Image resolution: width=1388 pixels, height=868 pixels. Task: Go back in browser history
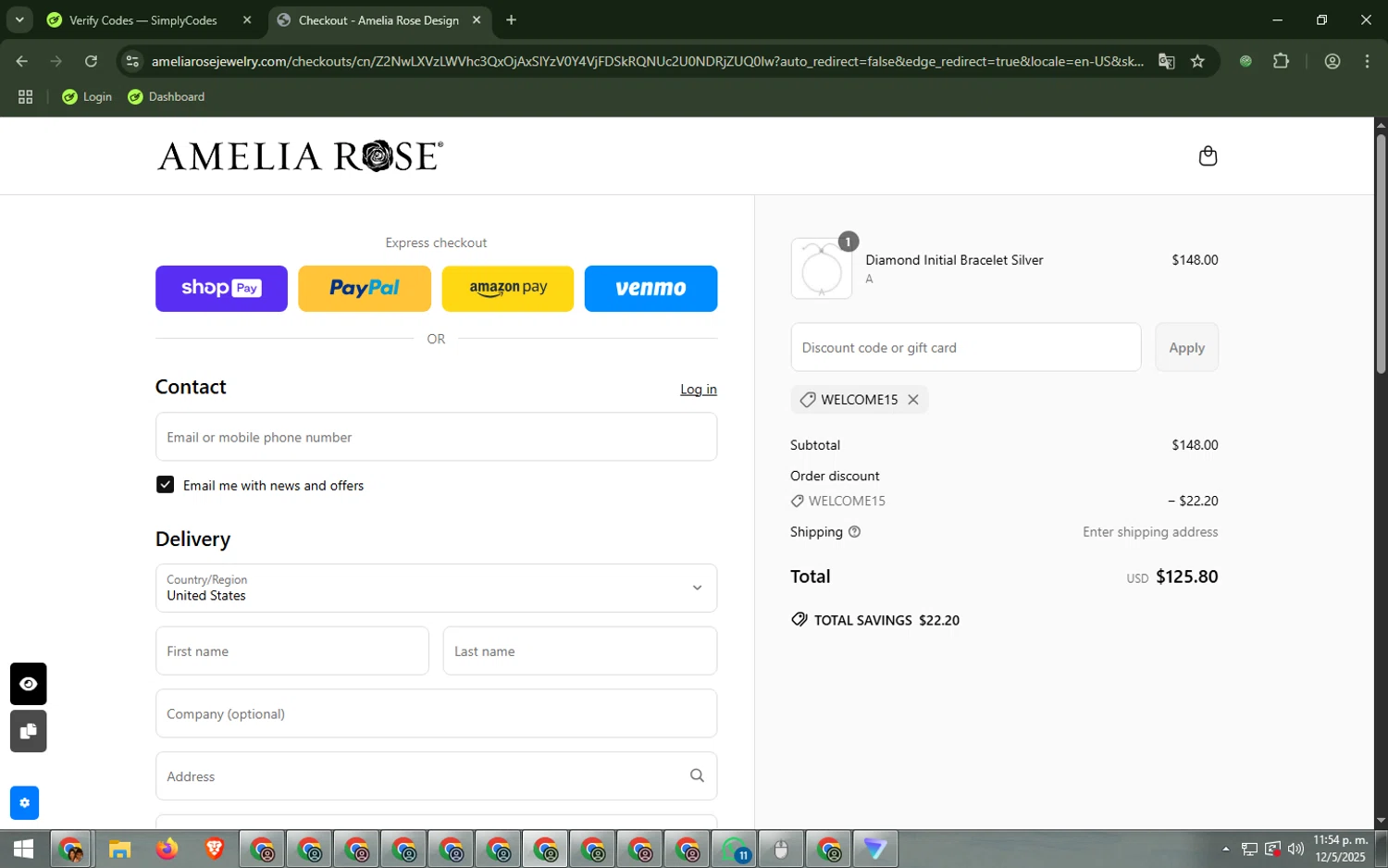click(x=22, y=61)
